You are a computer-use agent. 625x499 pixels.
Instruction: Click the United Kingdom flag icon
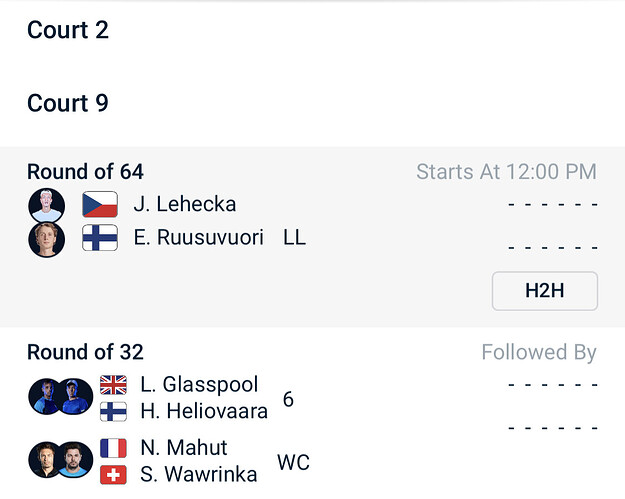(113, 385)
